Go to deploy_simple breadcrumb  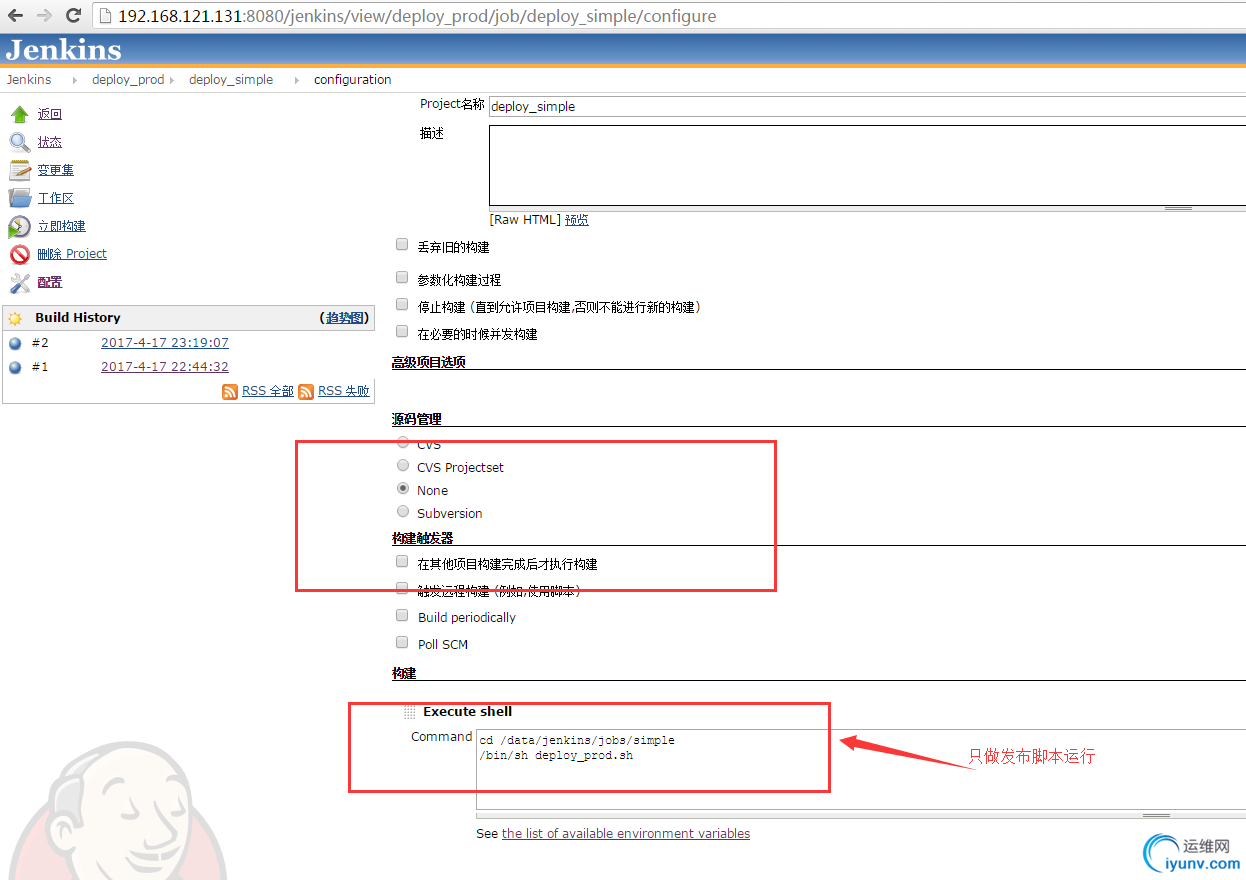pos(231,80)
